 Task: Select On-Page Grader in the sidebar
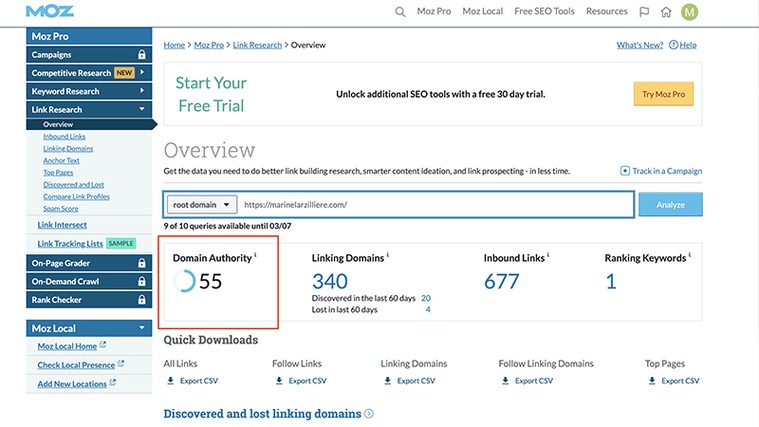pos(89,263)
